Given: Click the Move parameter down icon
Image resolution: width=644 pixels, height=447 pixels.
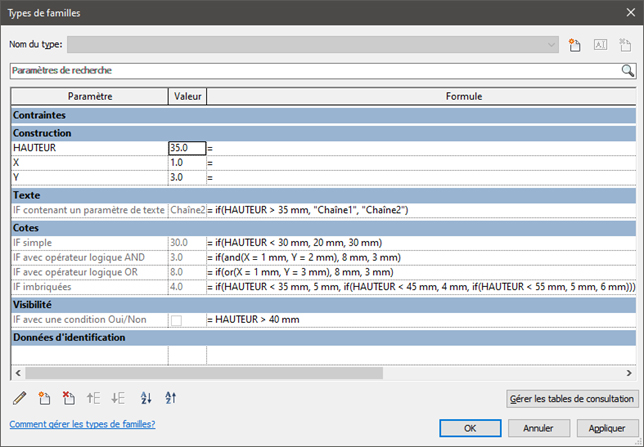Looking at the screenshot, I should (118, 398).
